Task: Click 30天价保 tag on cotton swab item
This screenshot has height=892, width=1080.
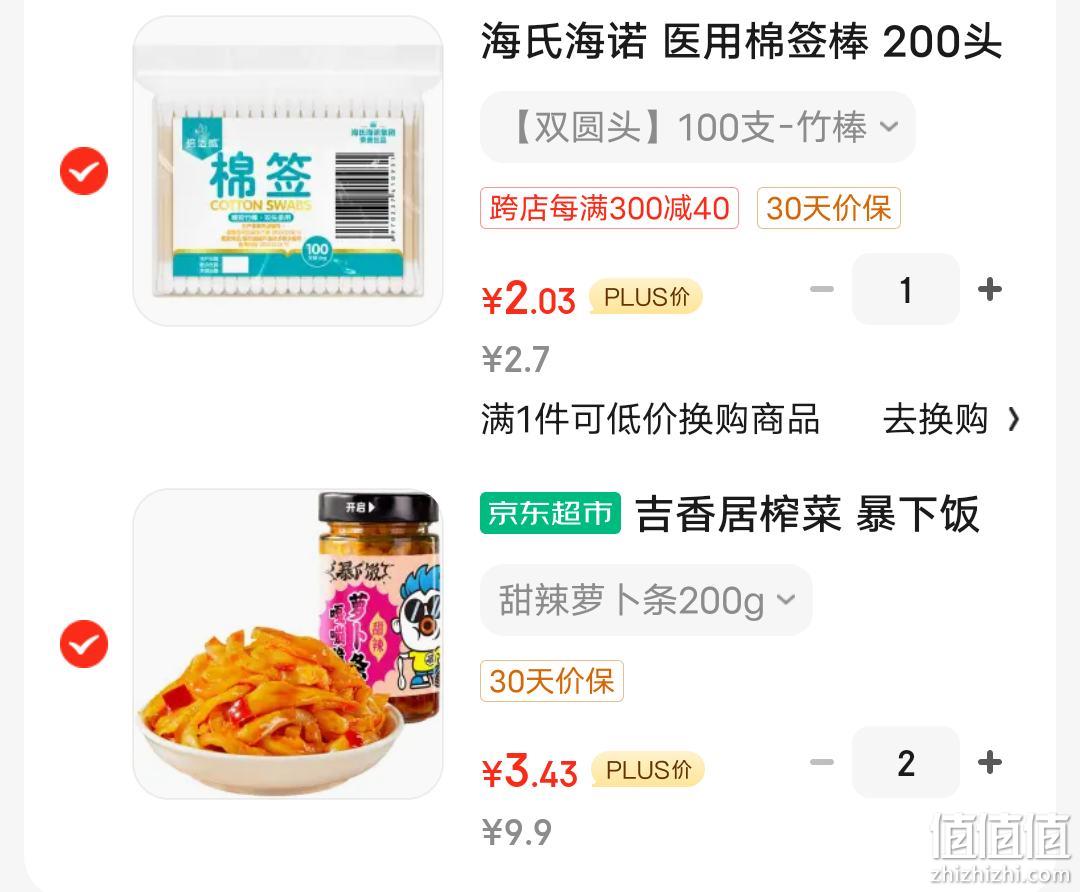Action: [829, 208]
